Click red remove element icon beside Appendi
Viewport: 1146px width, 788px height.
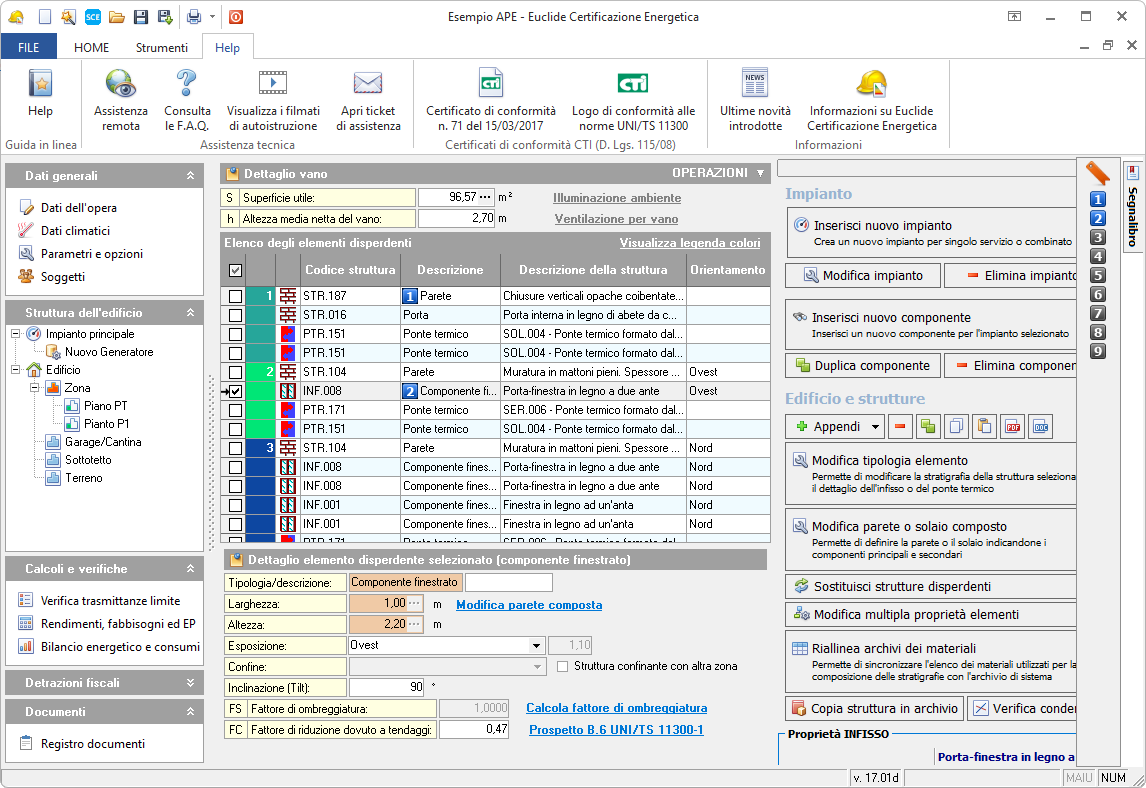tap(900, 427)
